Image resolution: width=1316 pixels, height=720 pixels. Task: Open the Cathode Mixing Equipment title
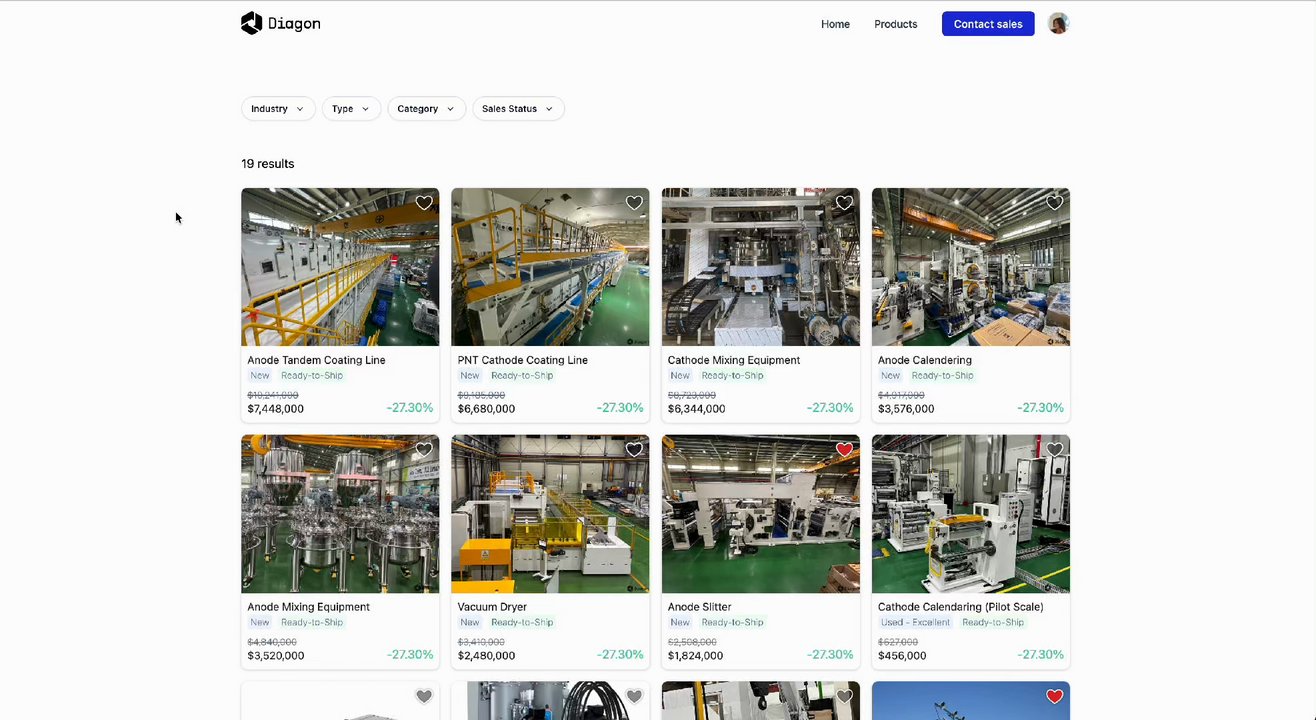click(x=734, y=360)
